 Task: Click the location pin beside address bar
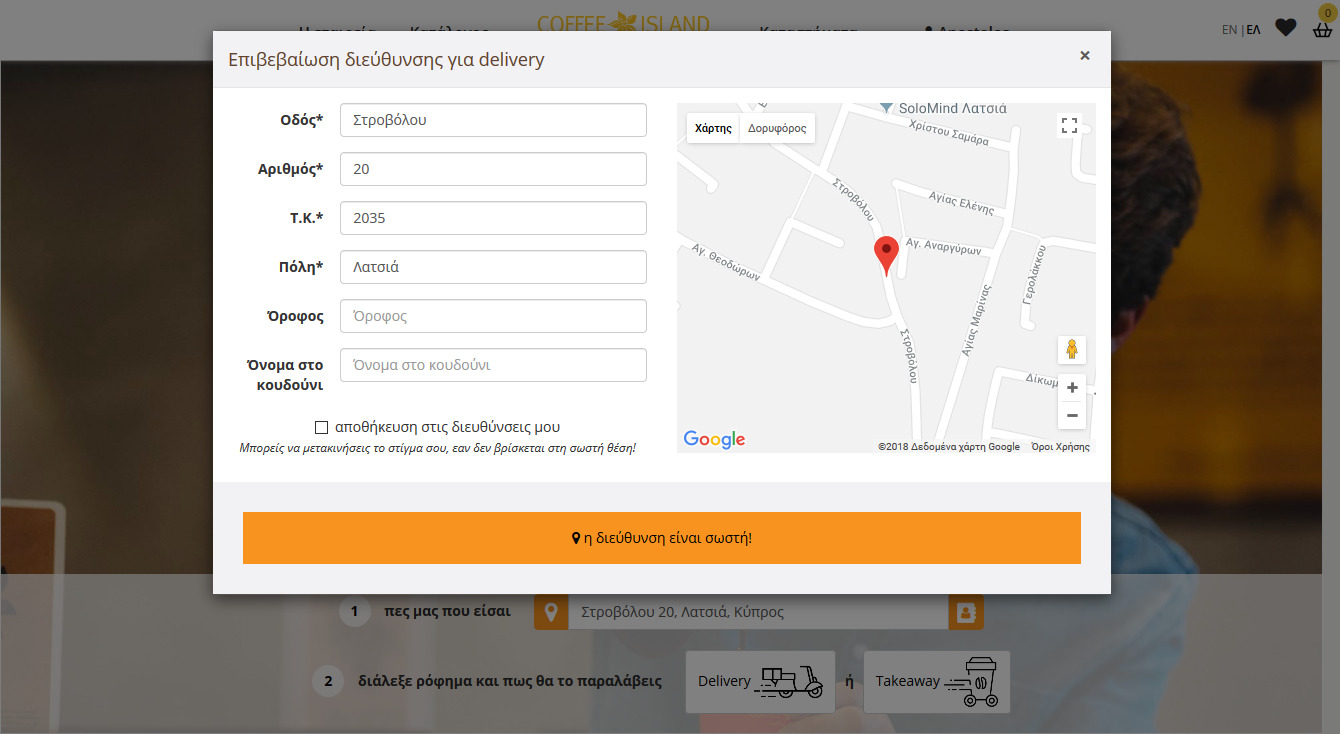point(551,612)
